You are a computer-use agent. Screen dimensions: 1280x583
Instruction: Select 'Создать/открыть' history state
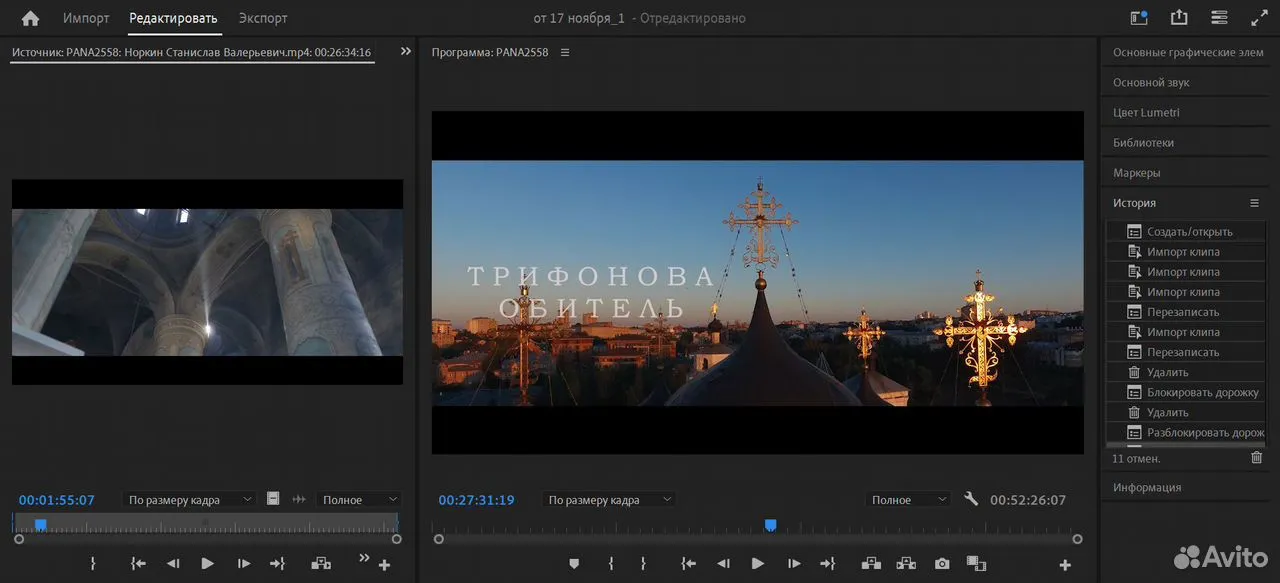pyautogui.click(x=1186, y=232)
